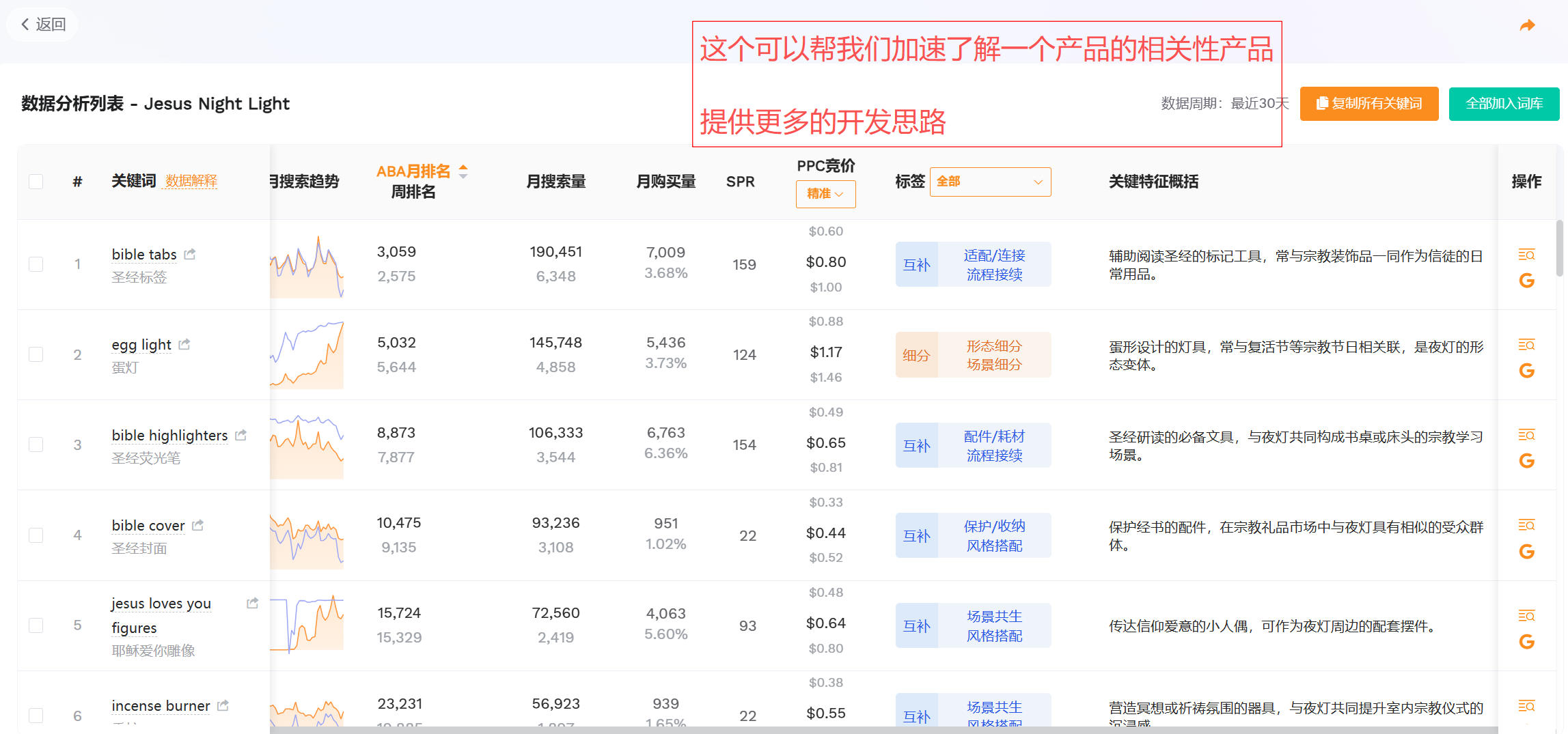Open external link icon next to bible highlighters

point(240,435)
